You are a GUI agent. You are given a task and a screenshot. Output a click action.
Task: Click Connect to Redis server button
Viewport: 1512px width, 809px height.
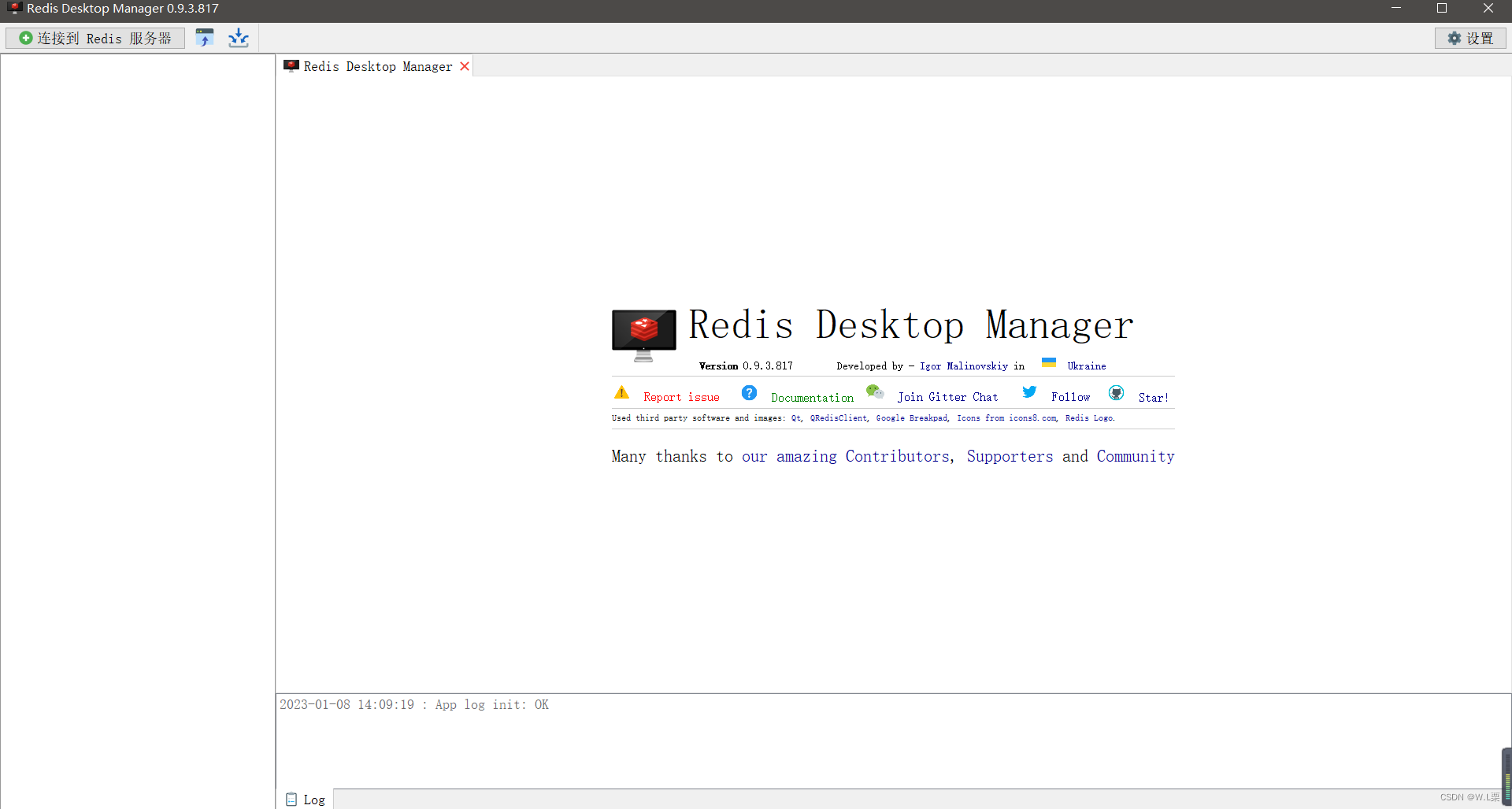[95, 38]
